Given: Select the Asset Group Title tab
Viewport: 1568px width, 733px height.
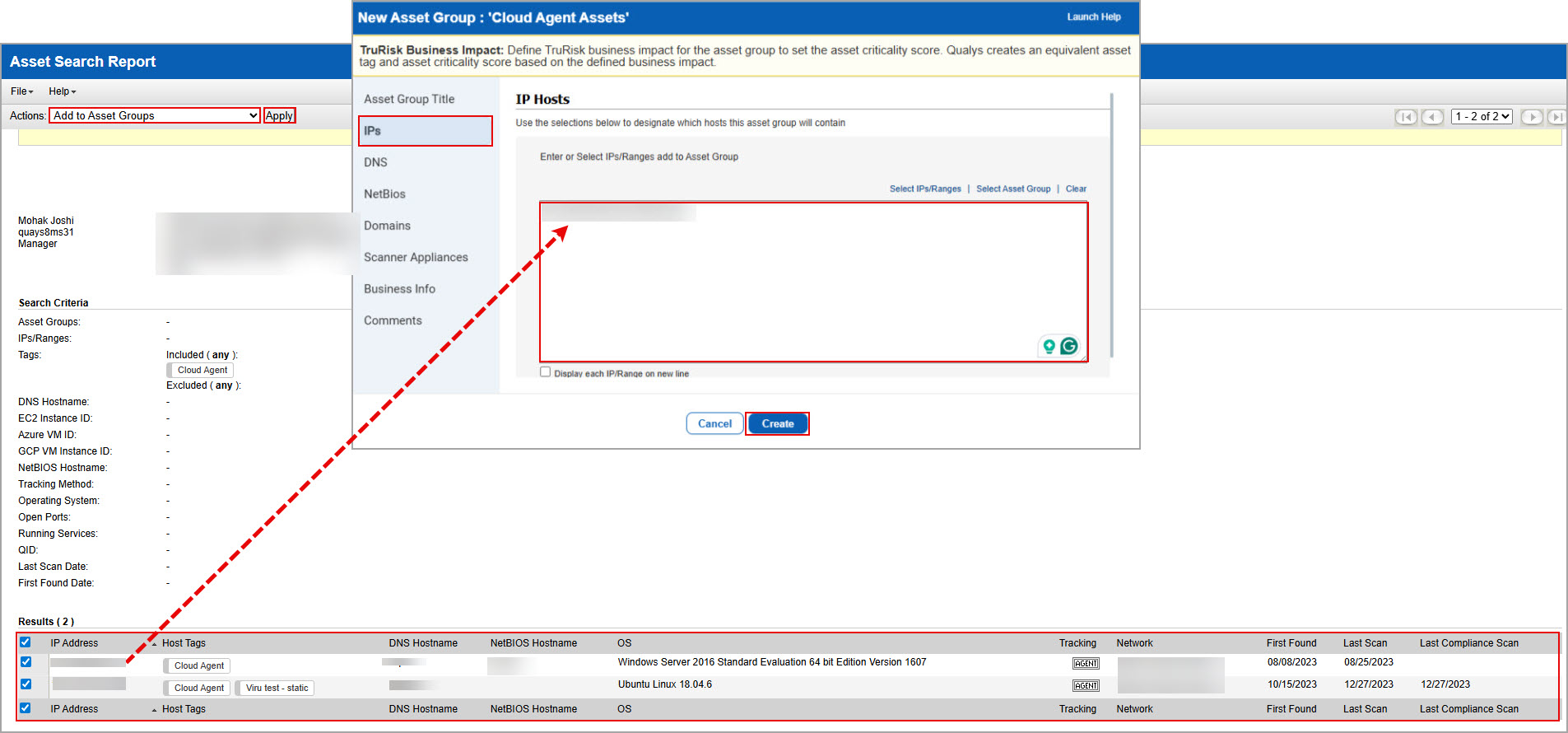Looking at the screenshot, I should pos(409,99).
